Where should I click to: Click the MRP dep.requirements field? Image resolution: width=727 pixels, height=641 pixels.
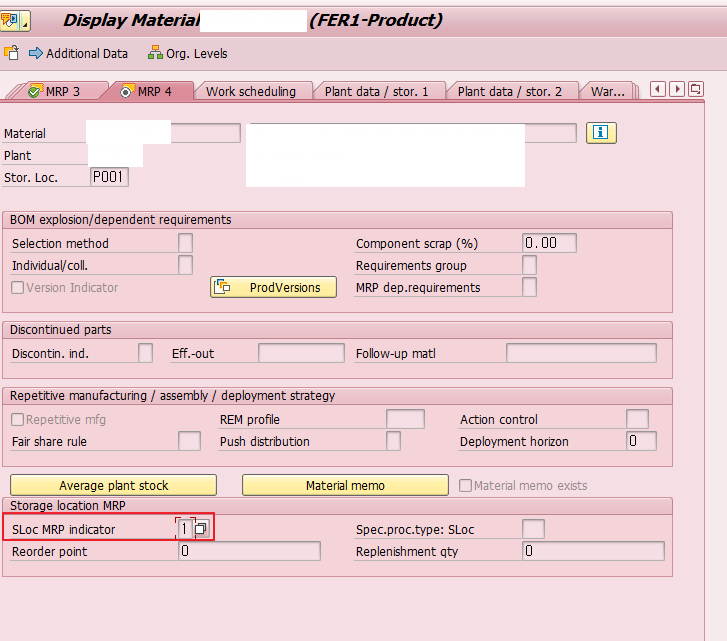(529, 287)
